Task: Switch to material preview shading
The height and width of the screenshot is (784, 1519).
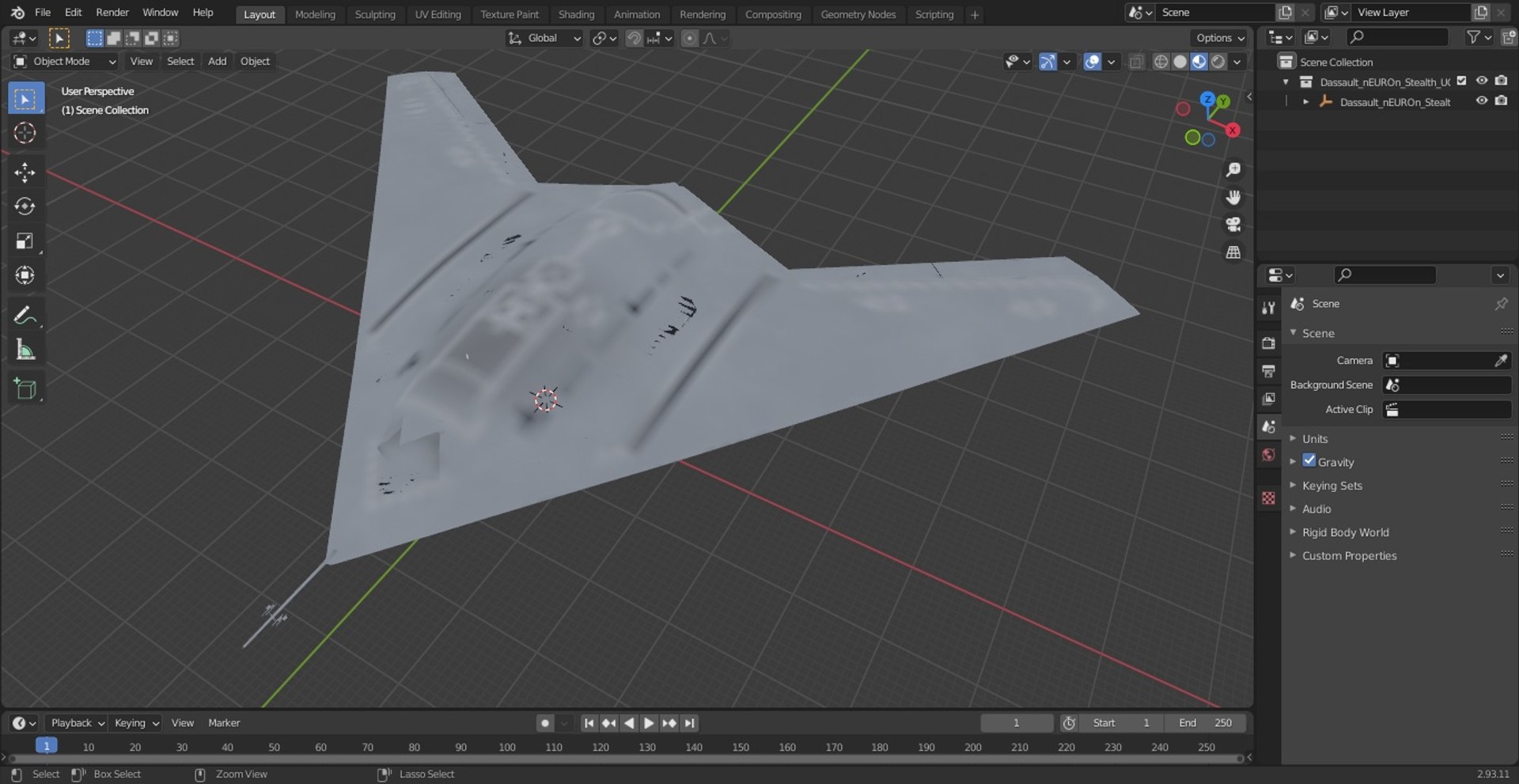Action: [1199, 62]
